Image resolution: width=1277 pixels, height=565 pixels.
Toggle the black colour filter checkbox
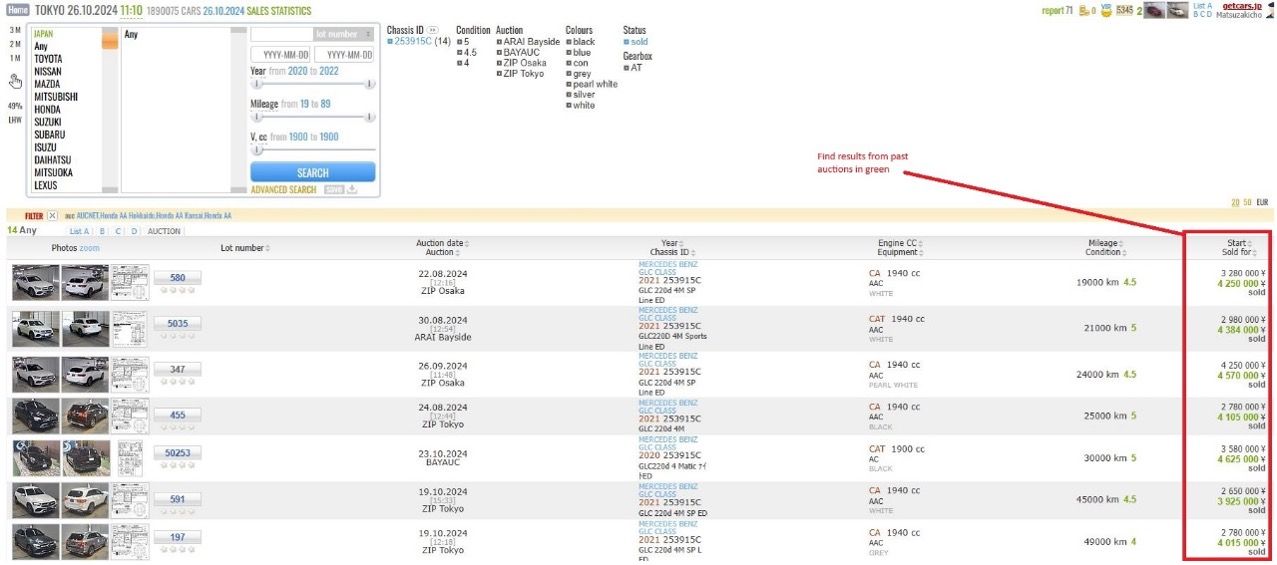coord(569,42)
